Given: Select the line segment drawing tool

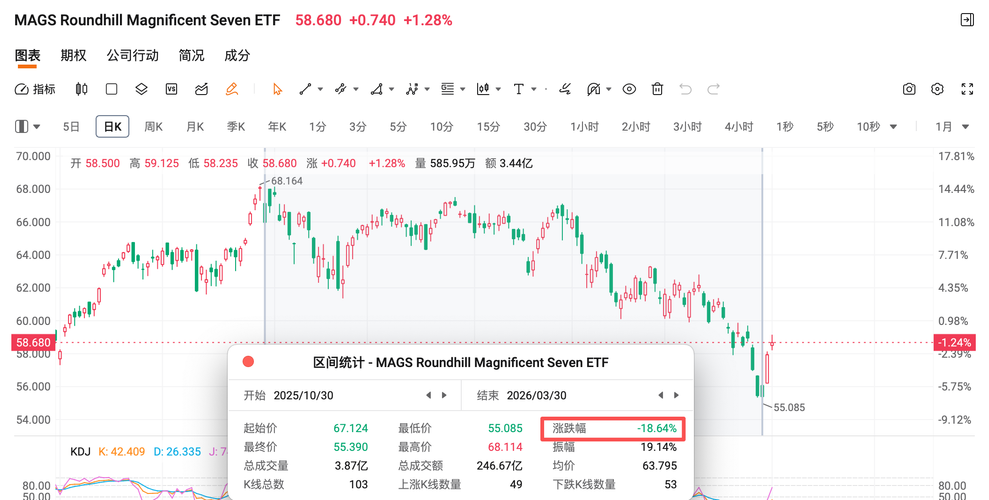Looking at the screenshot, I should (305, 90).
